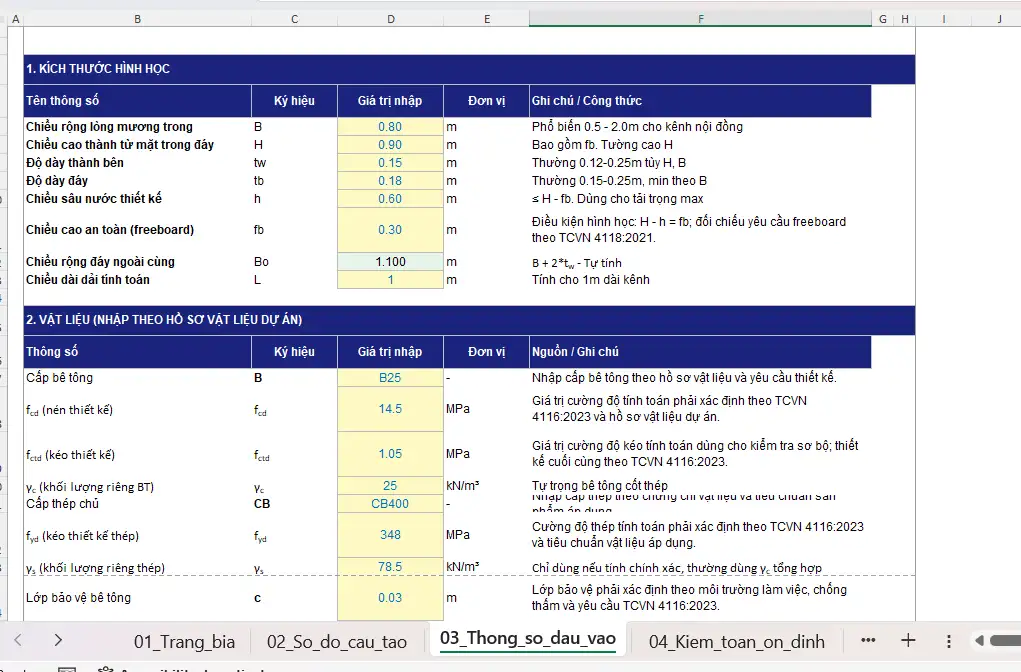The image size is (1021, 672).
Task: Click the length L value cell 1
Action: pos(390,279)
